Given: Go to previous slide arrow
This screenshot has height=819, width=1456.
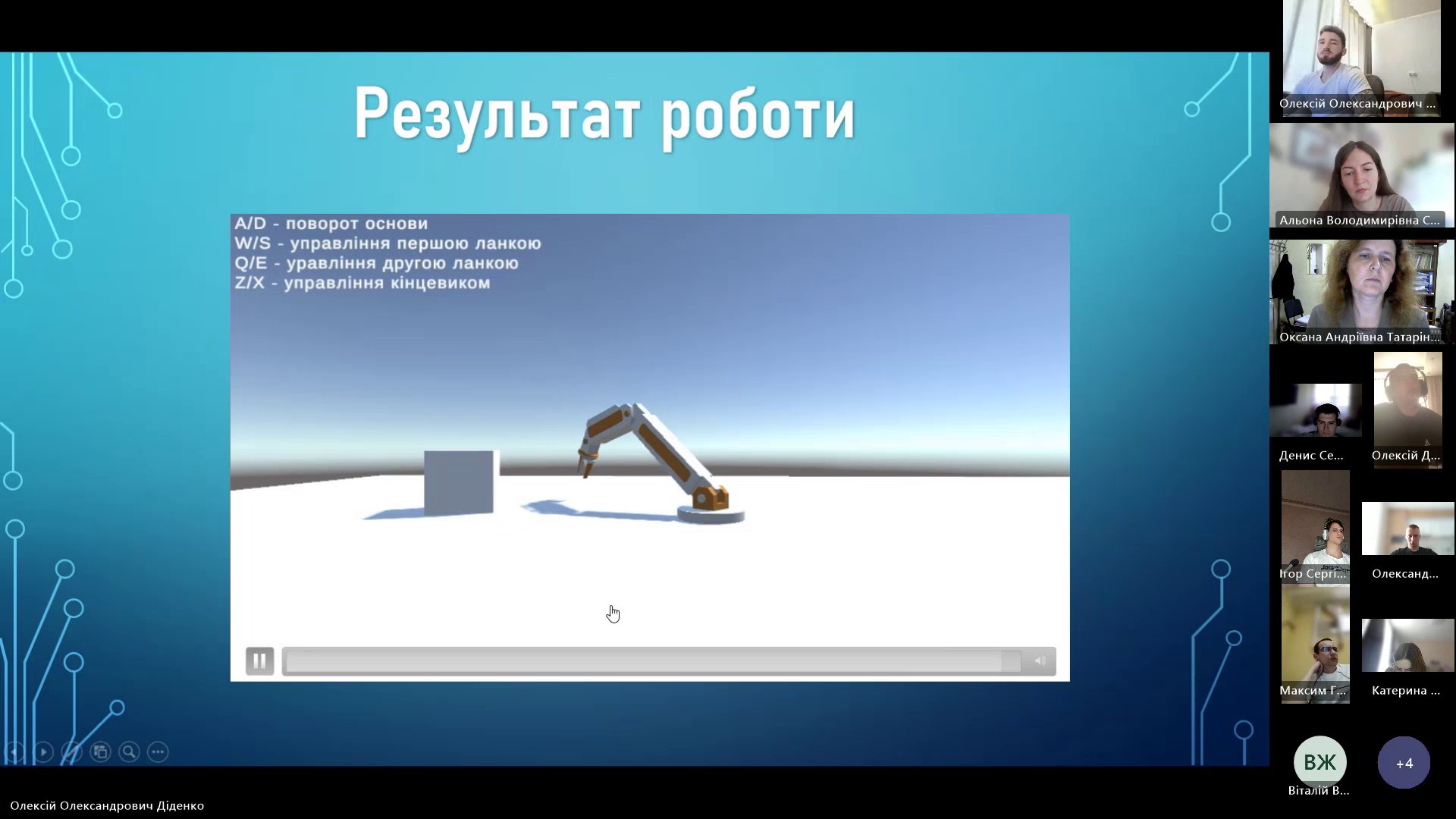Looking at the screenshot, I should point(14,752).
